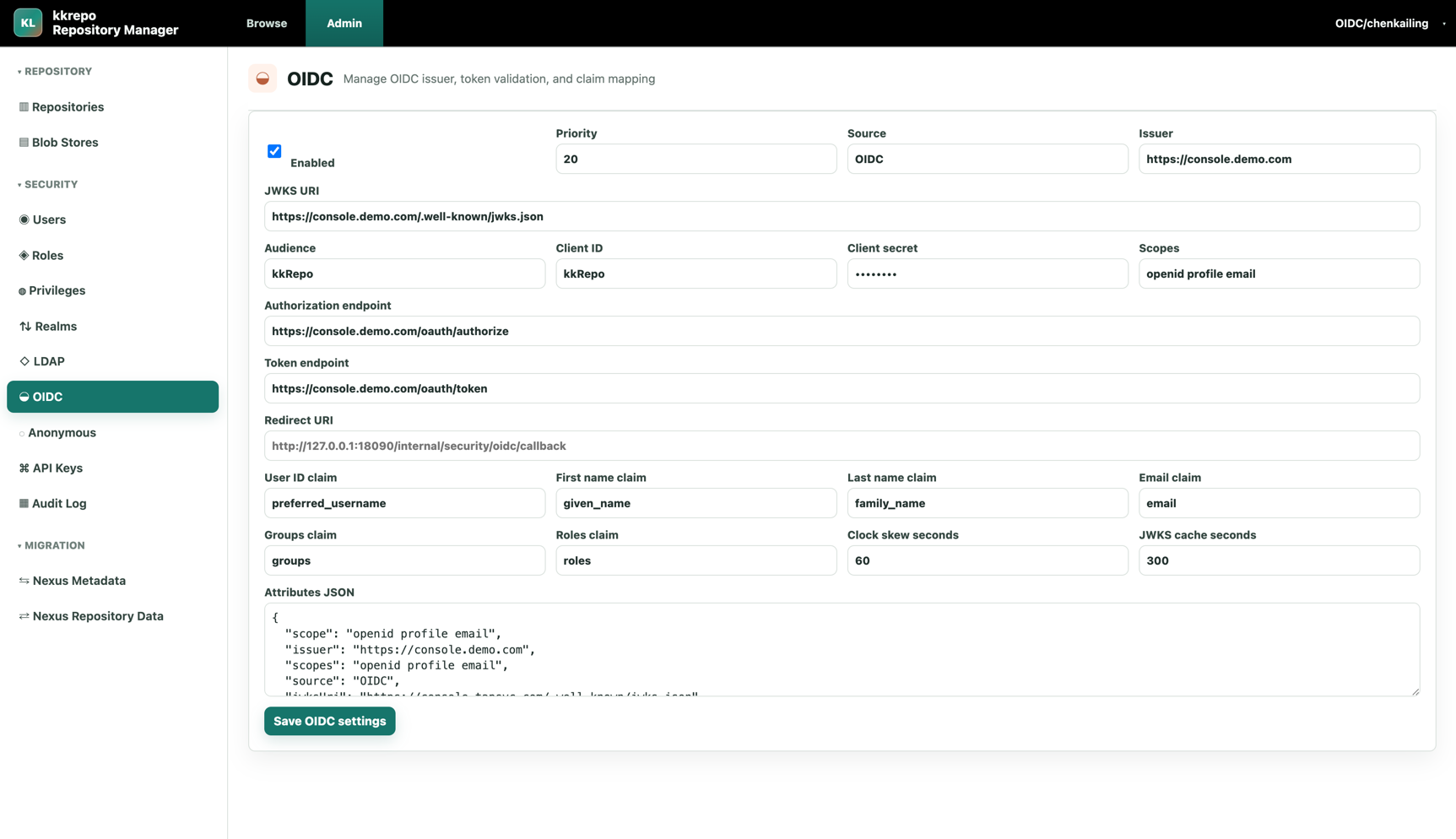The height and width of the screenshot is (839, 1456).
Task: Click inside the Attributes JSON textarea
Action: (842, 649)
